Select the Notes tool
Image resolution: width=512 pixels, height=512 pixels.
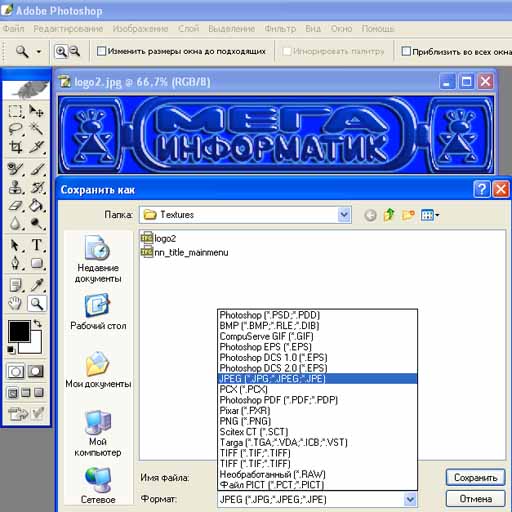pos(15,285)
